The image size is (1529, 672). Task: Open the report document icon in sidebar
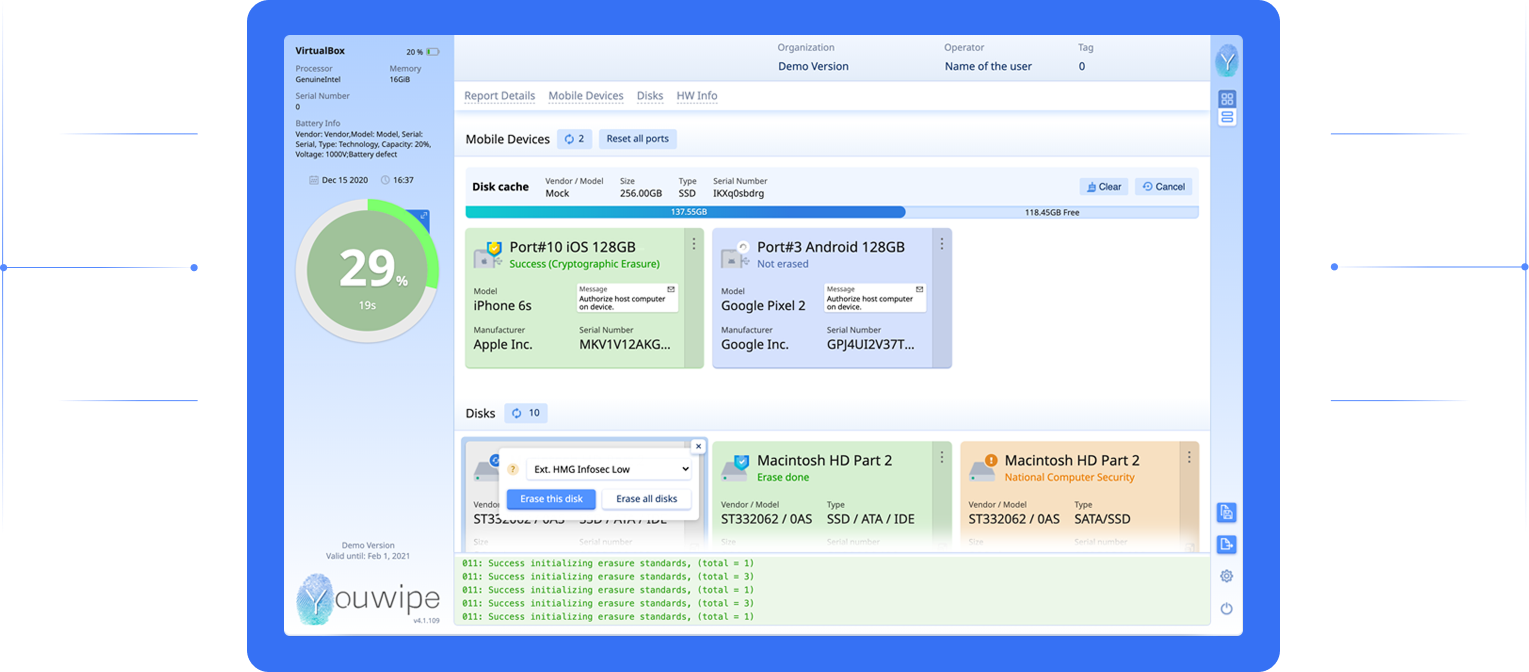pyautogui.click(x=1227, y=512)
